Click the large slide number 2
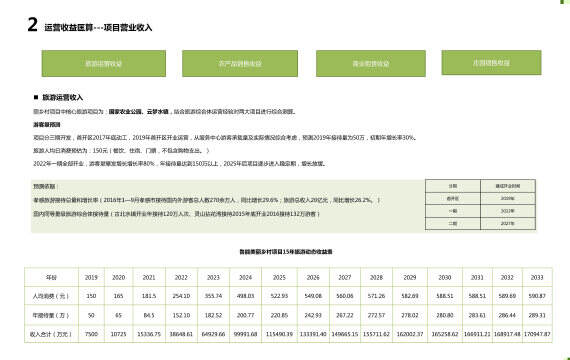Viewport: 570px width, 360px height. pyautogui.click(x=32, y=25)
